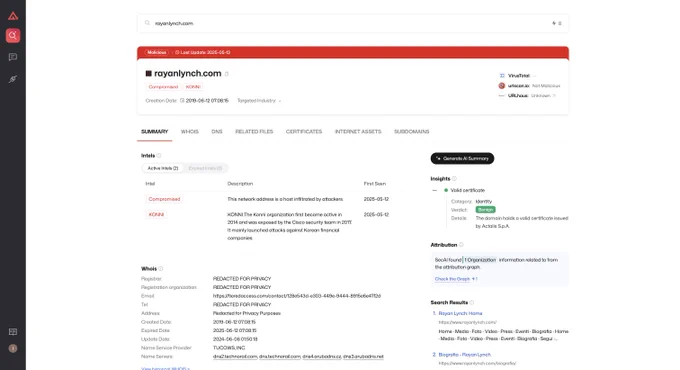This screenshot has height=370, width=680.
Task: Click the Compromised tag in Intels table
Action: pyautogui.click(x=164, y=199)
